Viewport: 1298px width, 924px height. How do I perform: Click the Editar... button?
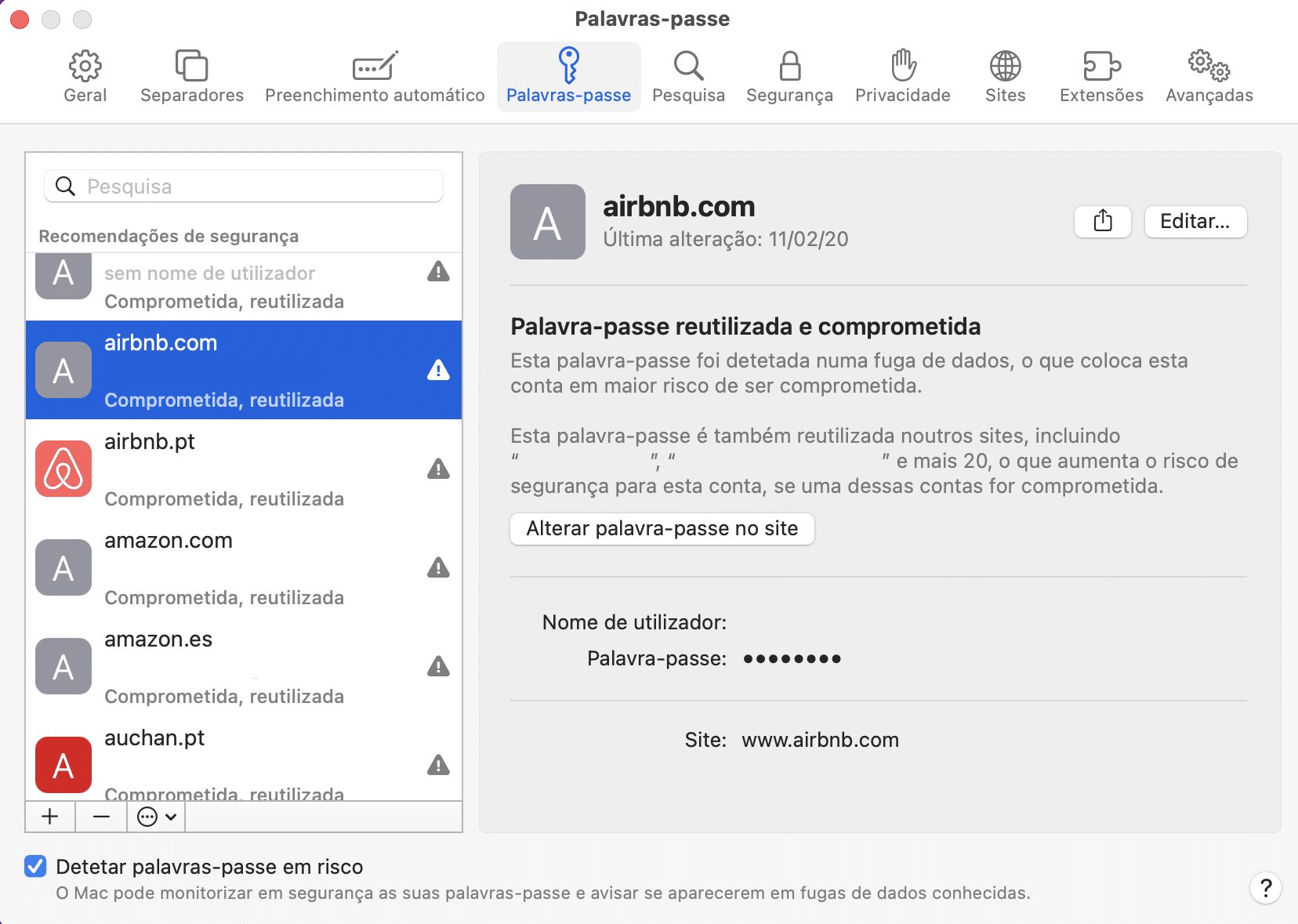point(1195,221)
